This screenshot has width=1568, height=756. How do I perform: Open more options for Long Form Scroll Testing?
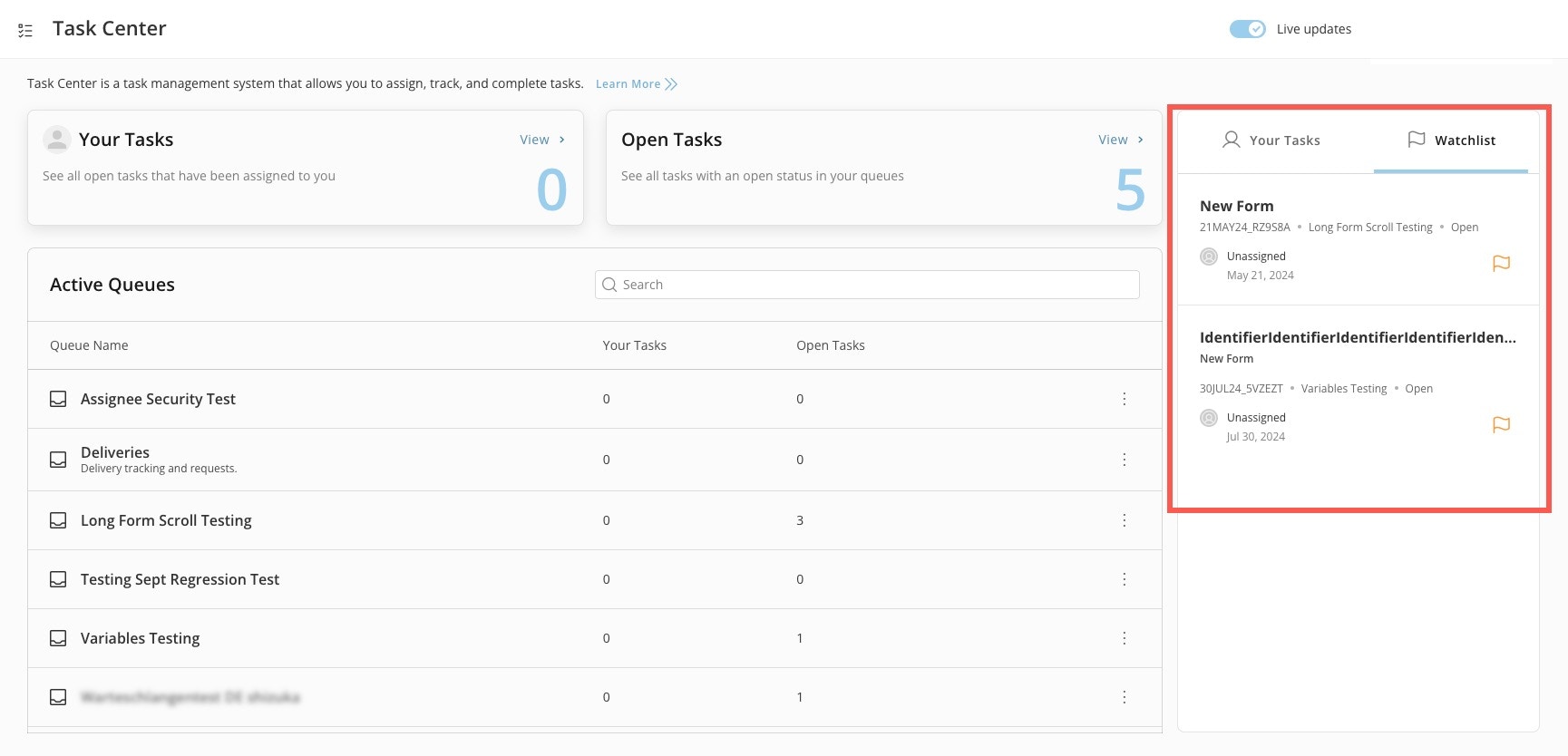tap(1125, 520)
